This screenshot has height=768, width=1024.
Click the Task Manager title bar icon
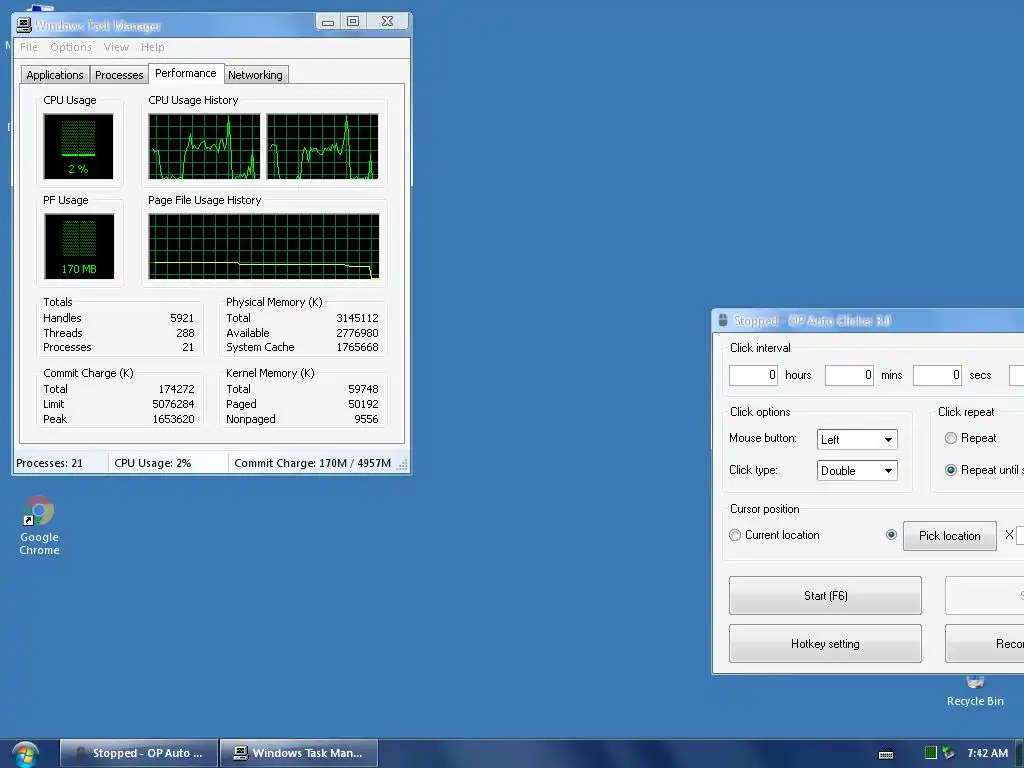pos(24,25)
